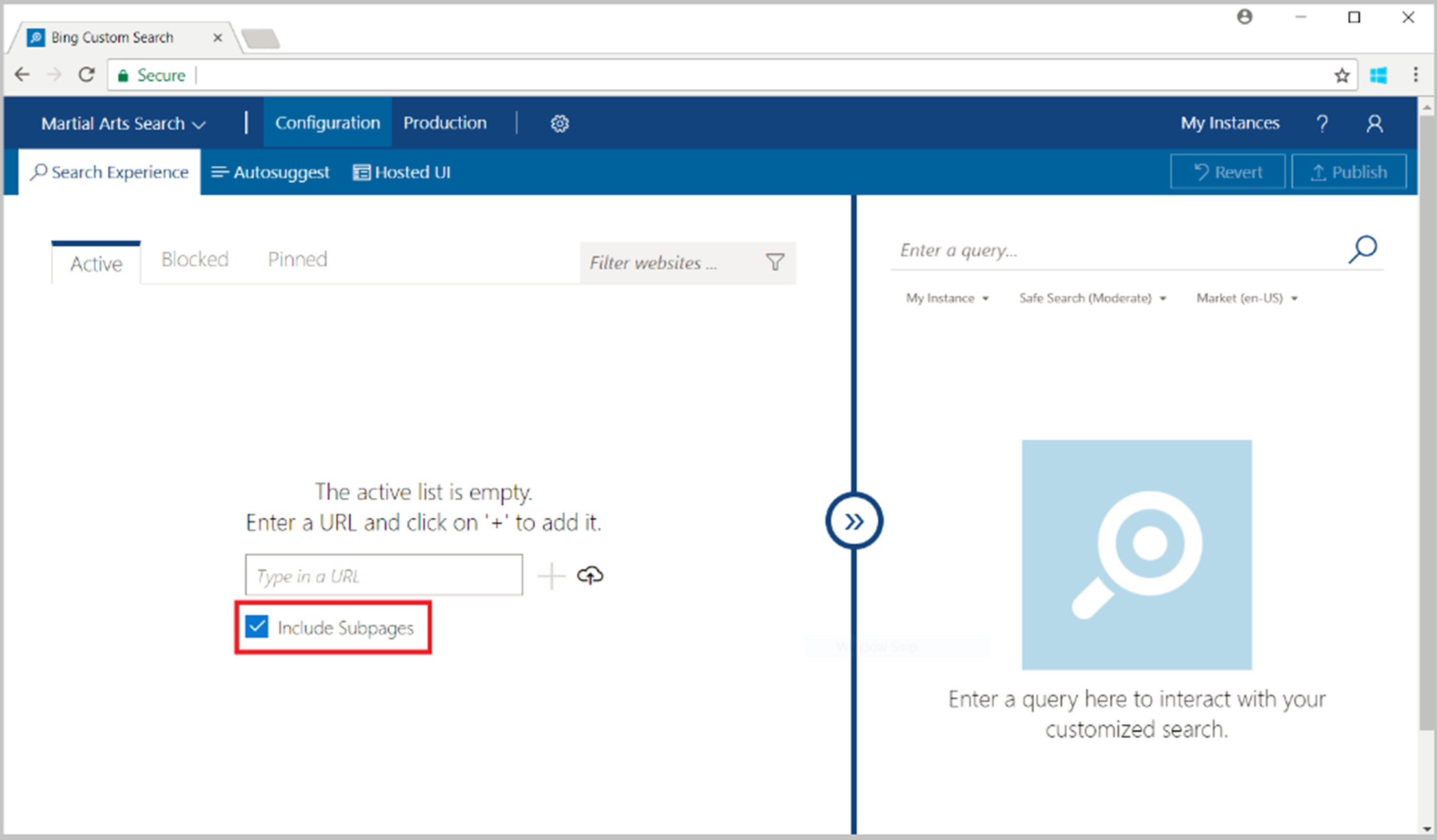The width and height of the screenshot is (1437, 840).
Task: Click the query search magnifier icon
Action: pyautogui.click(x=1362, y=249)
